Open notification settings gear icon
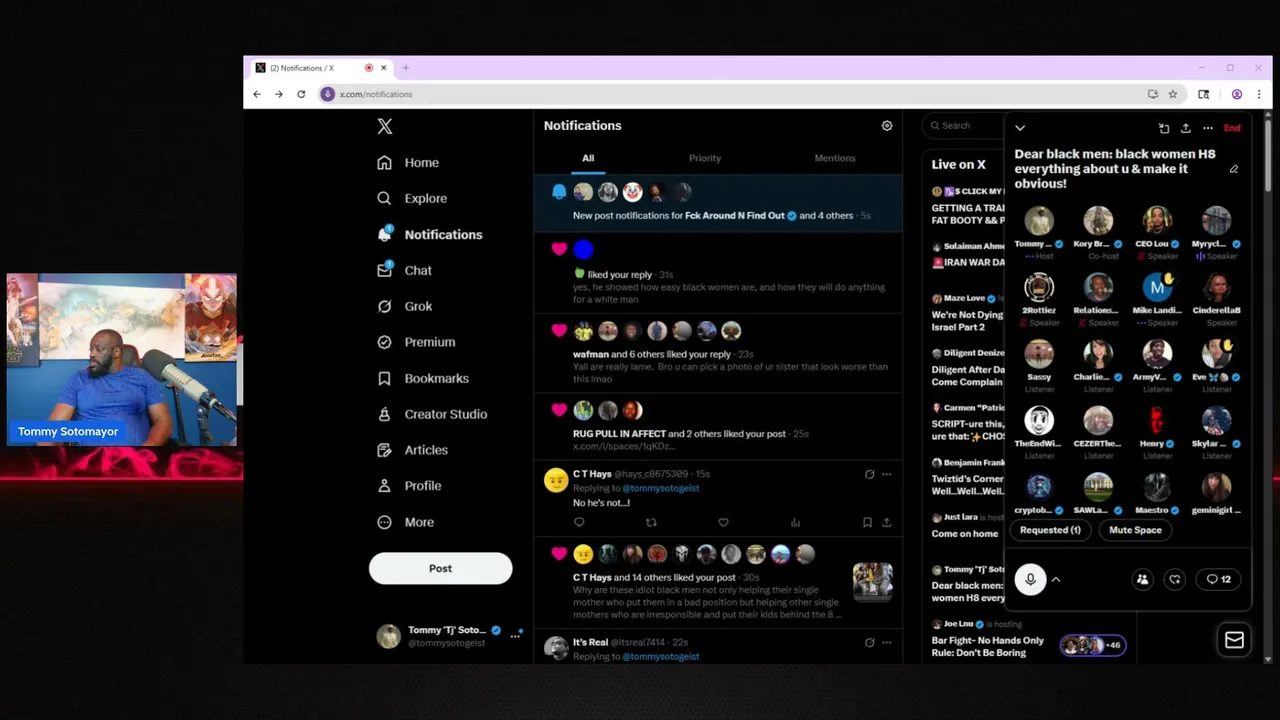 coord(886,126)
